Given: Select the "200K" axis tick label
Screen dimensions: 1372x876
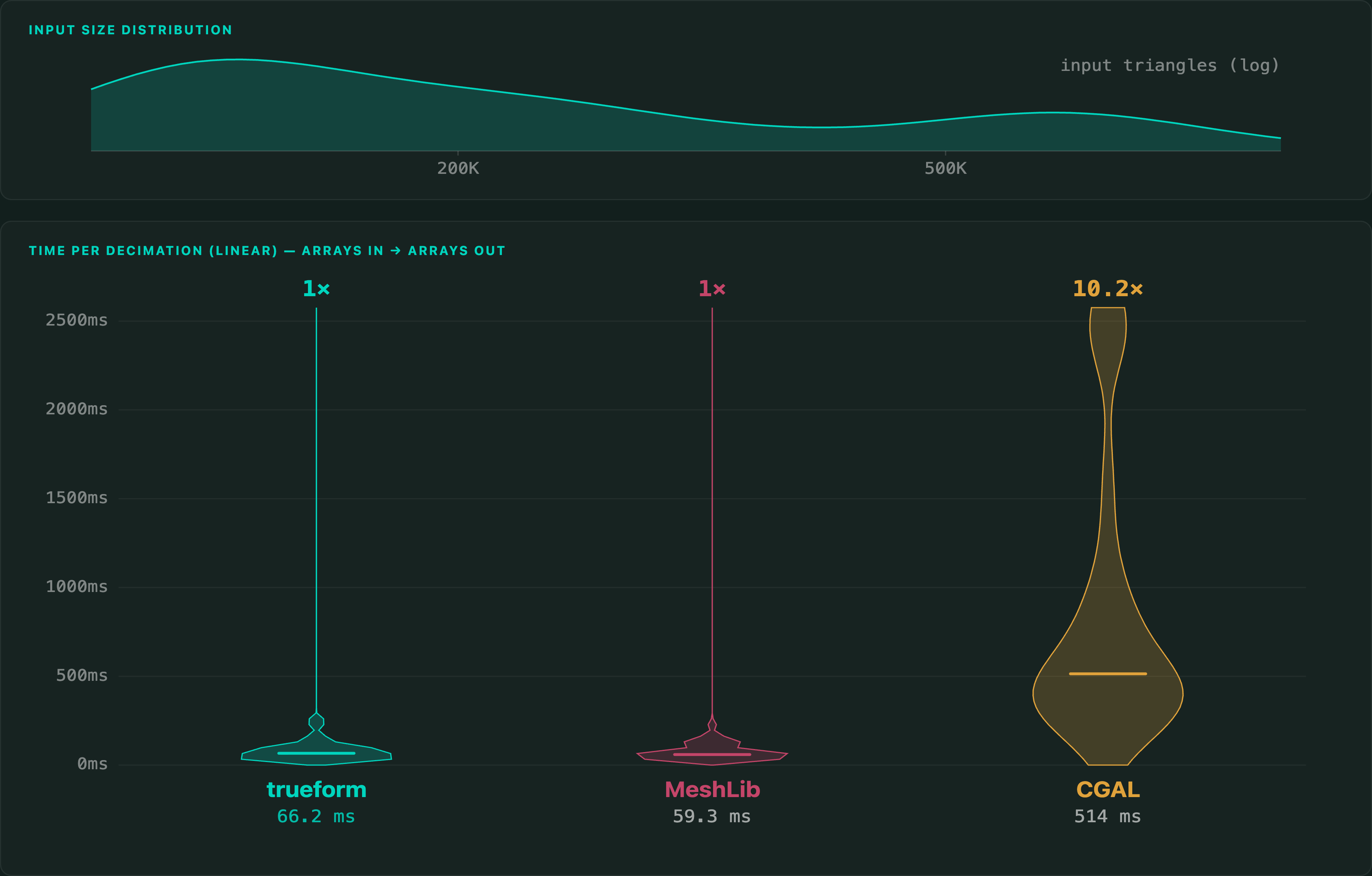Looking at the screenshot, I should click(458, 169).
